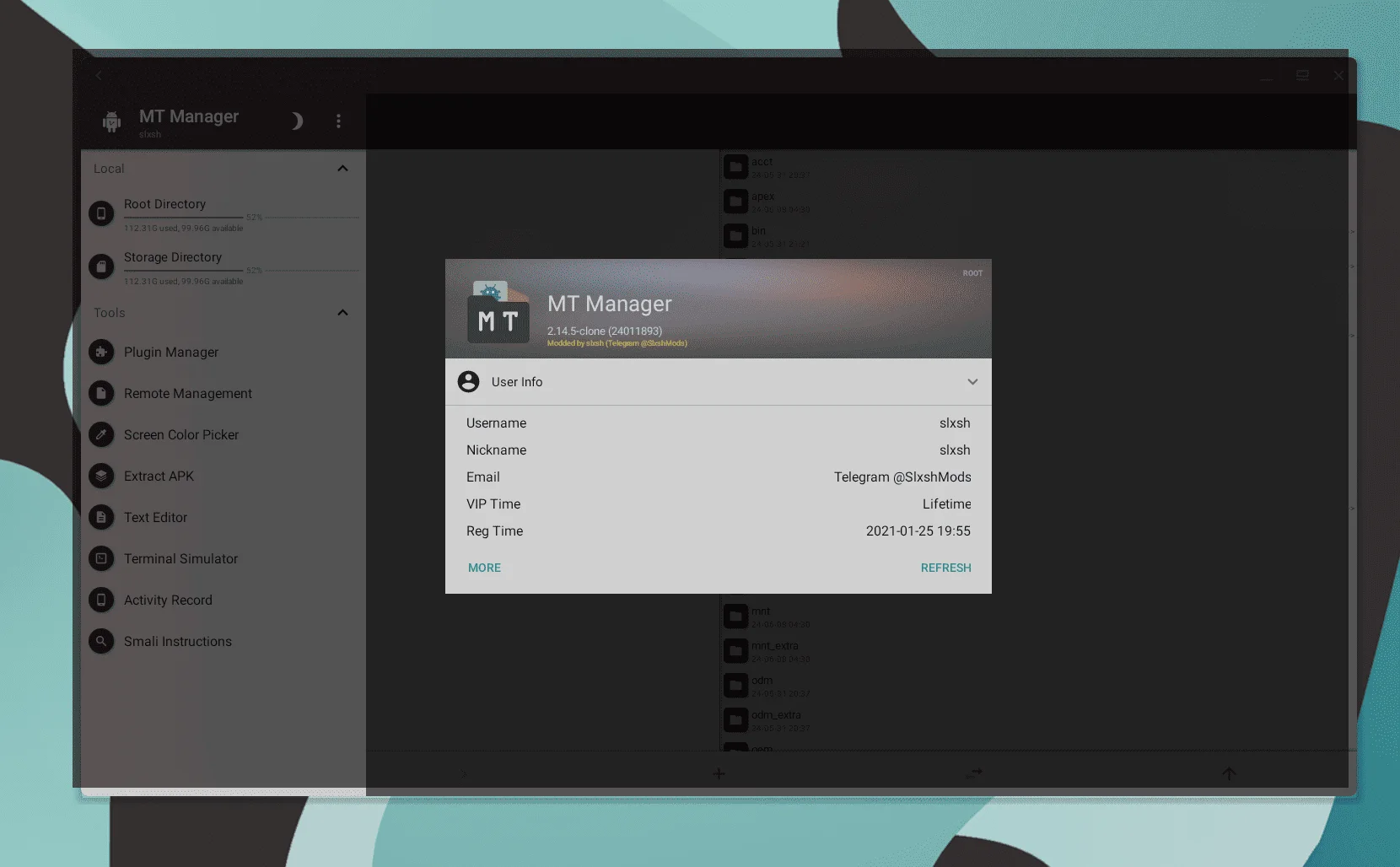Click the swap panes arrows icon
This screenshot has width=1400, height=867.
(974, 773)
